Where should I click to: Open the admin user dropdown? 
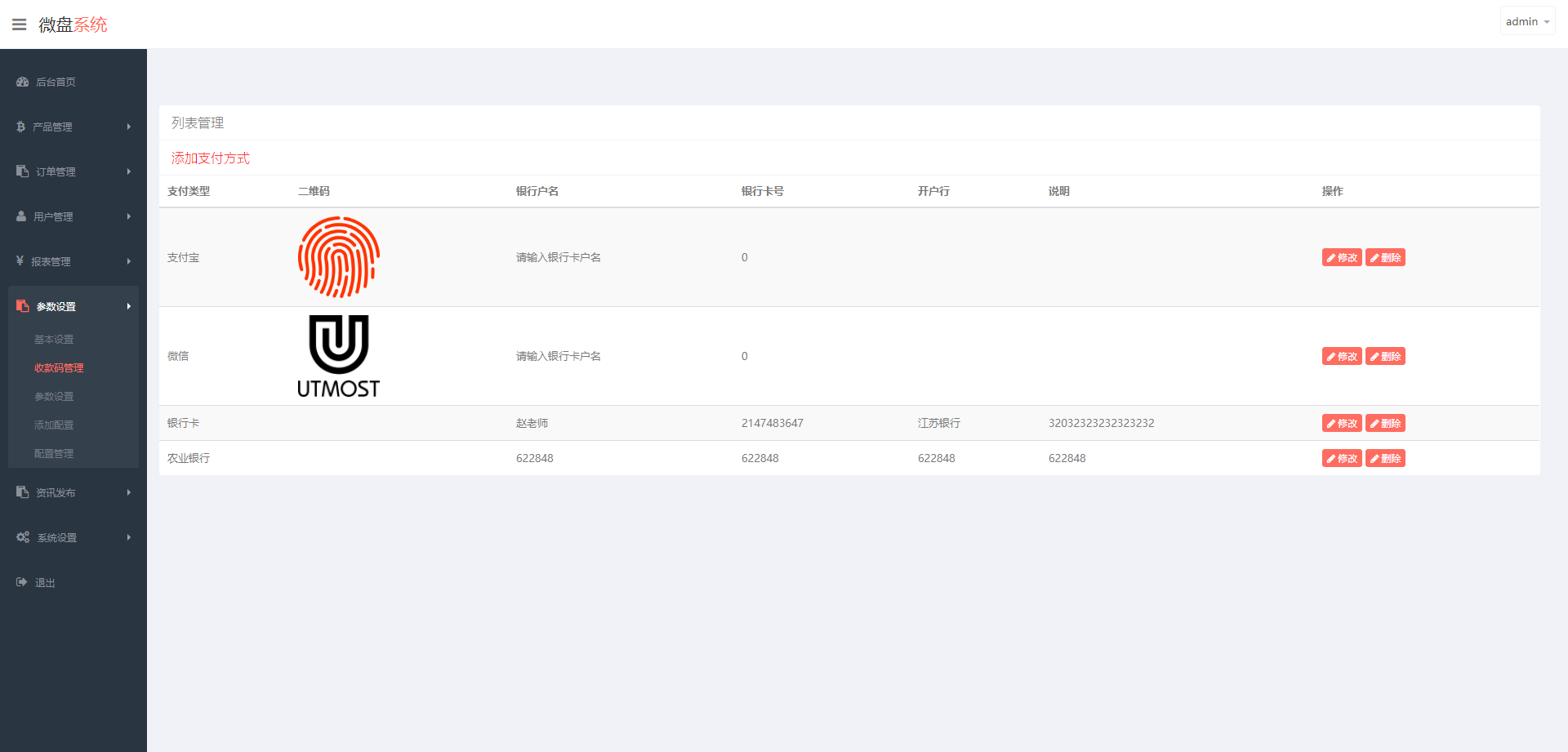click(x=1526, y=22)
